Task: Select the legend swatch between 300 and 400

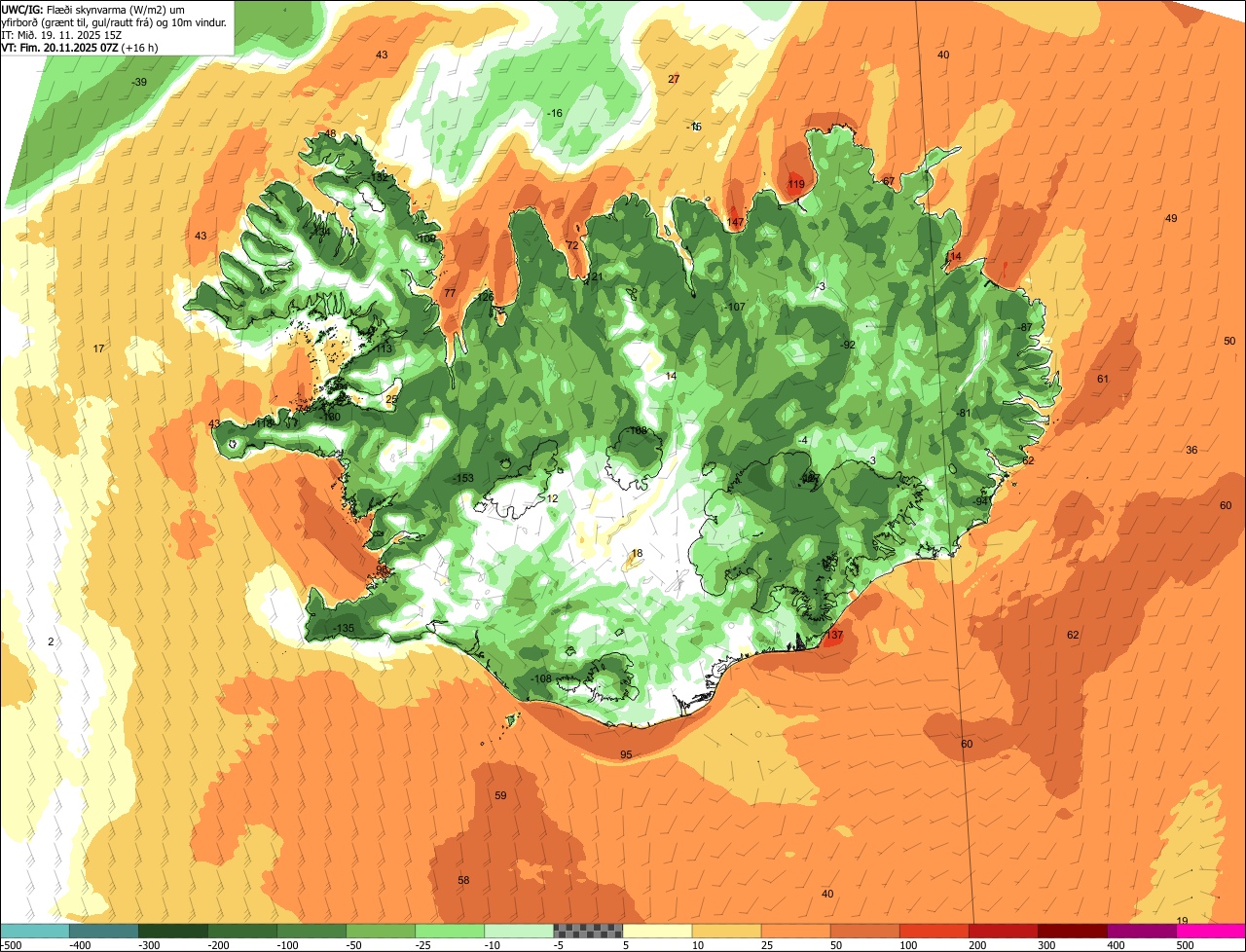Action: 1073,931
